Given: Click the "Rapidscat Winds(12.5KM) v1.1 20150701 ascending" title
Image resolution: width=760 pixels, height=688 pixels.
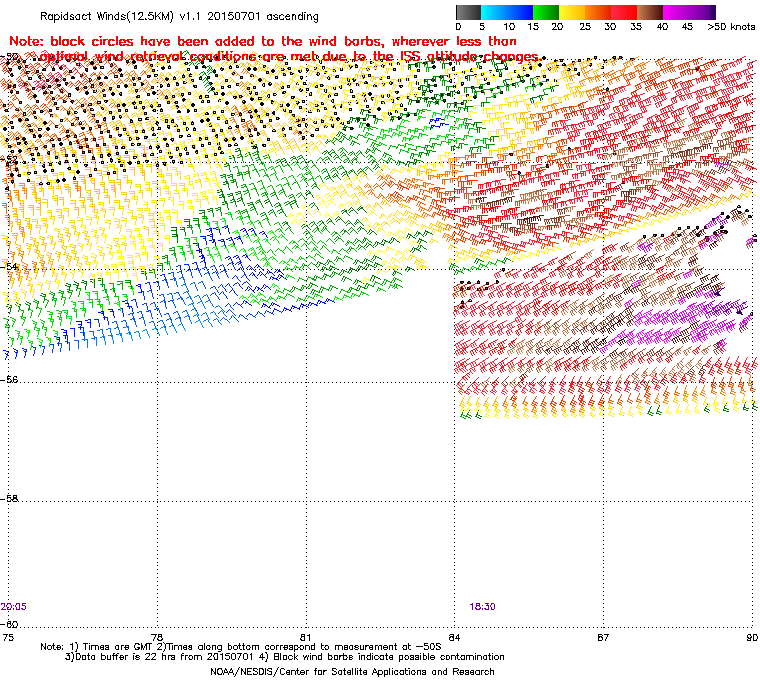Looking at the screenshot, I should (179, 16).
